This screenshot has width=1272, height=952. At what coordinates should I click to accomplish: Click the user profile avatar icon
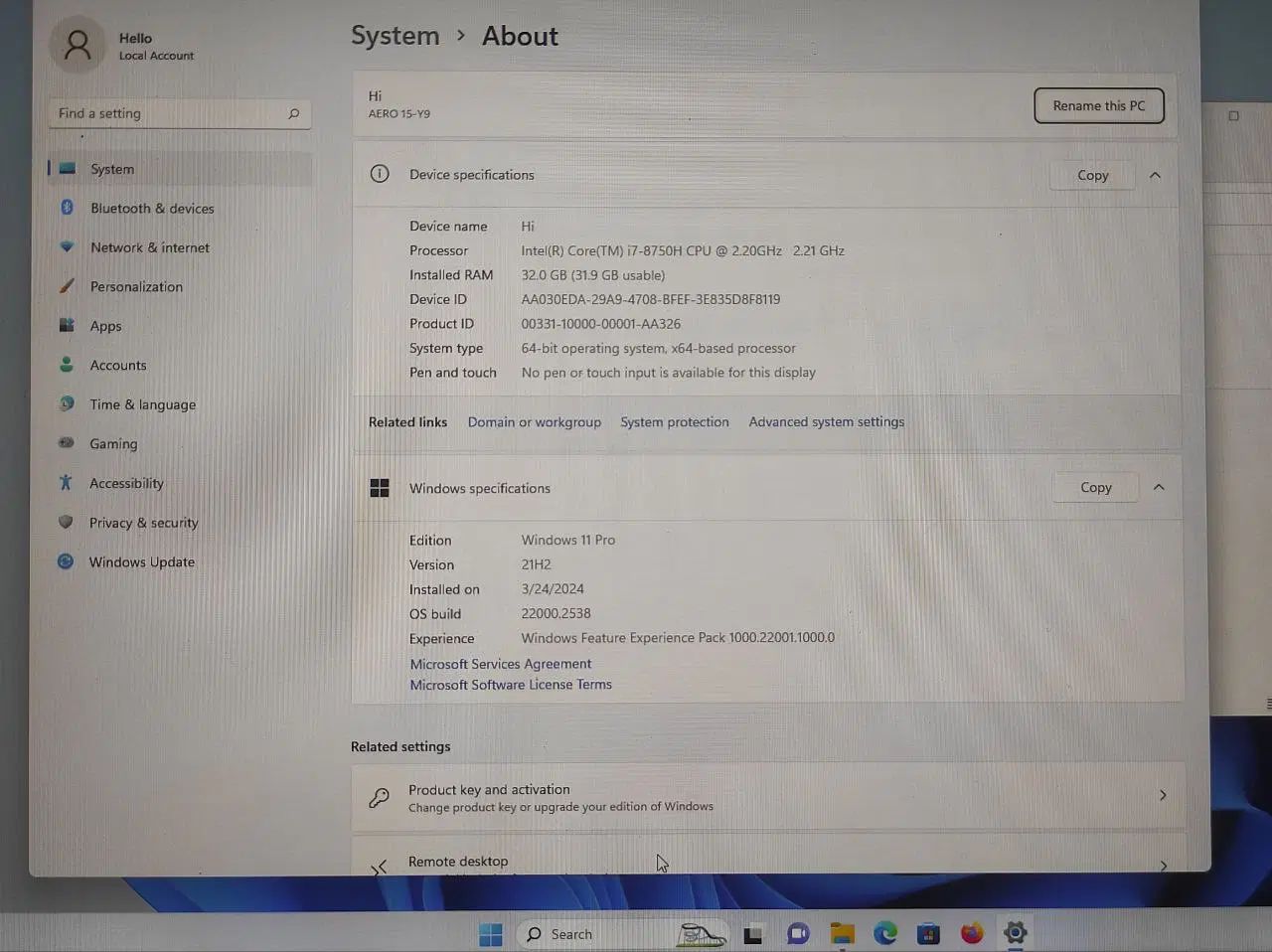point(78,44)
